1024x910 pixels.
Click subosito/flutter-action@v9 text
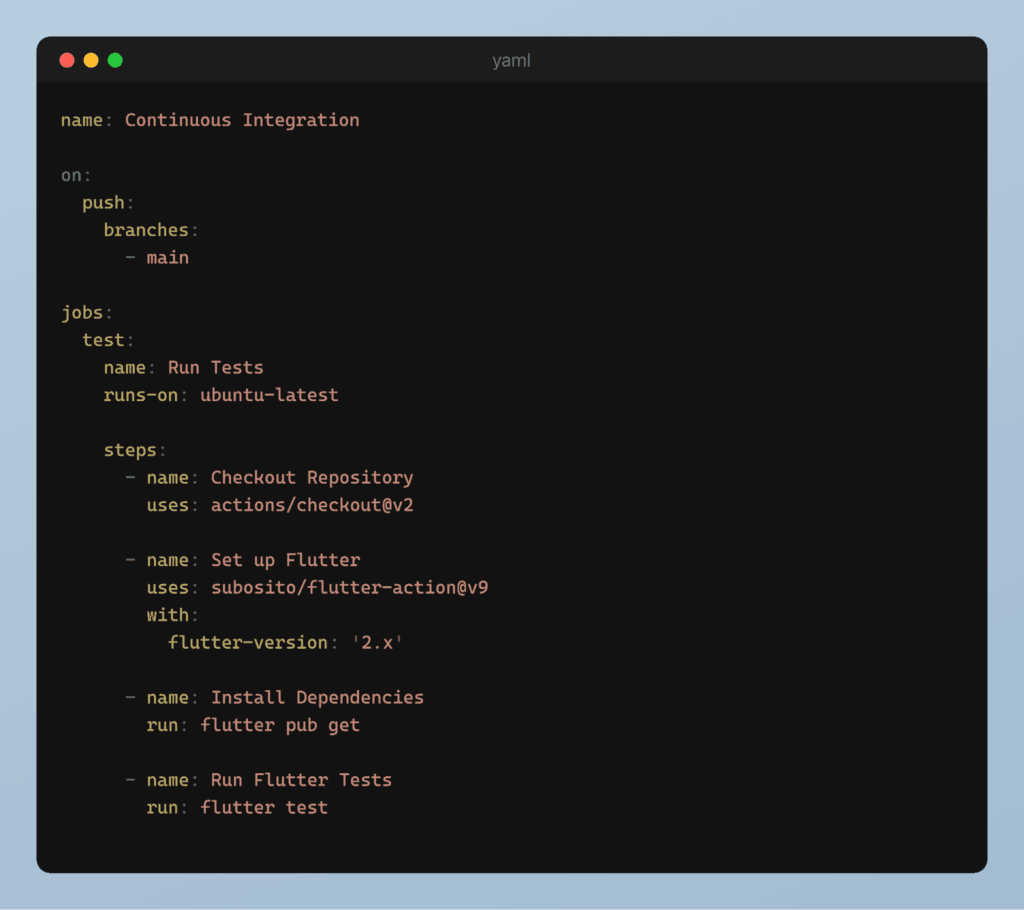pos(349,588)
